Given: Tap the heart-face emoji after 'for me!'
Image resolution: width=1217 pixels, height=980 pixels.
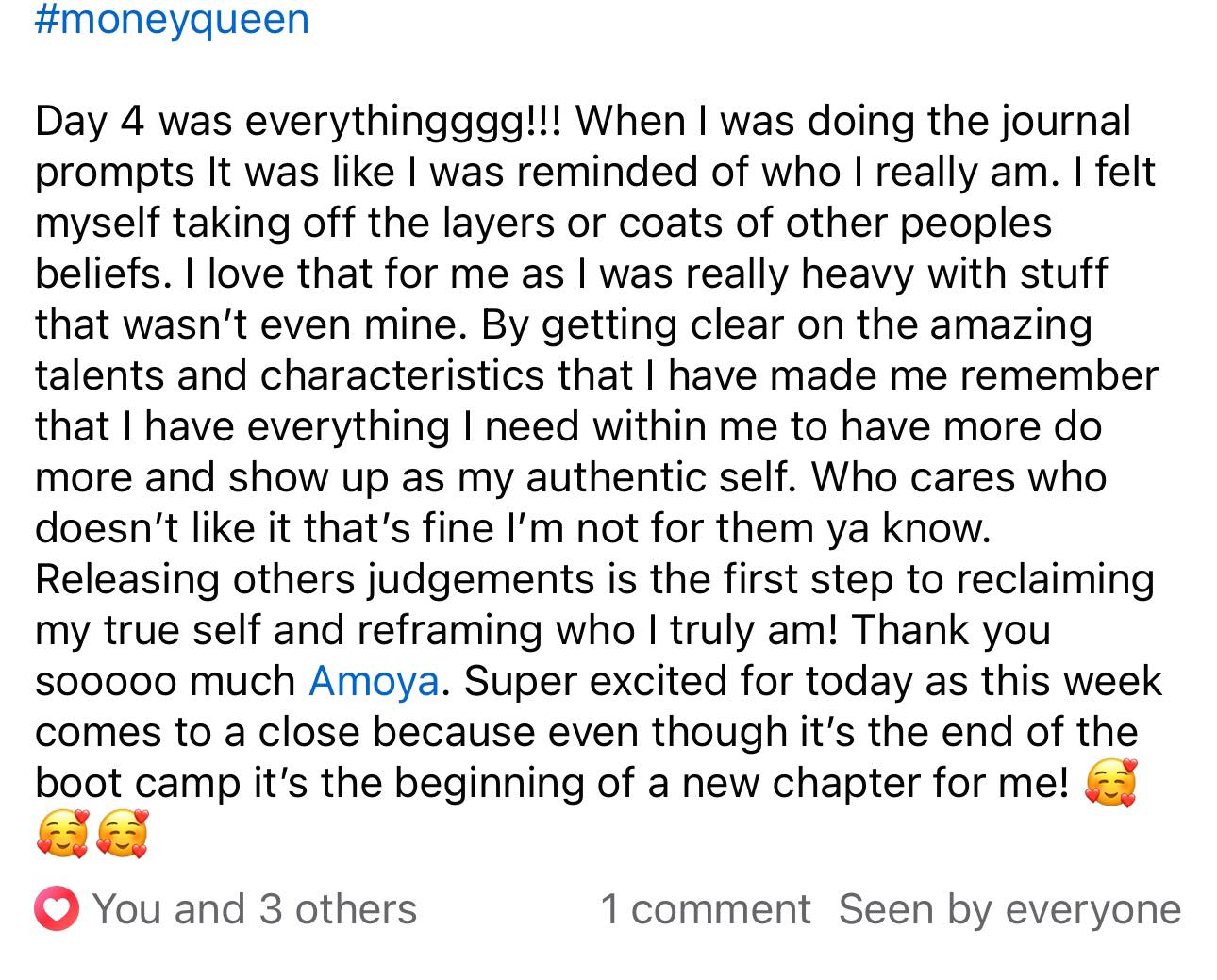Looking at the screenshot, I should click(1111, 784).
